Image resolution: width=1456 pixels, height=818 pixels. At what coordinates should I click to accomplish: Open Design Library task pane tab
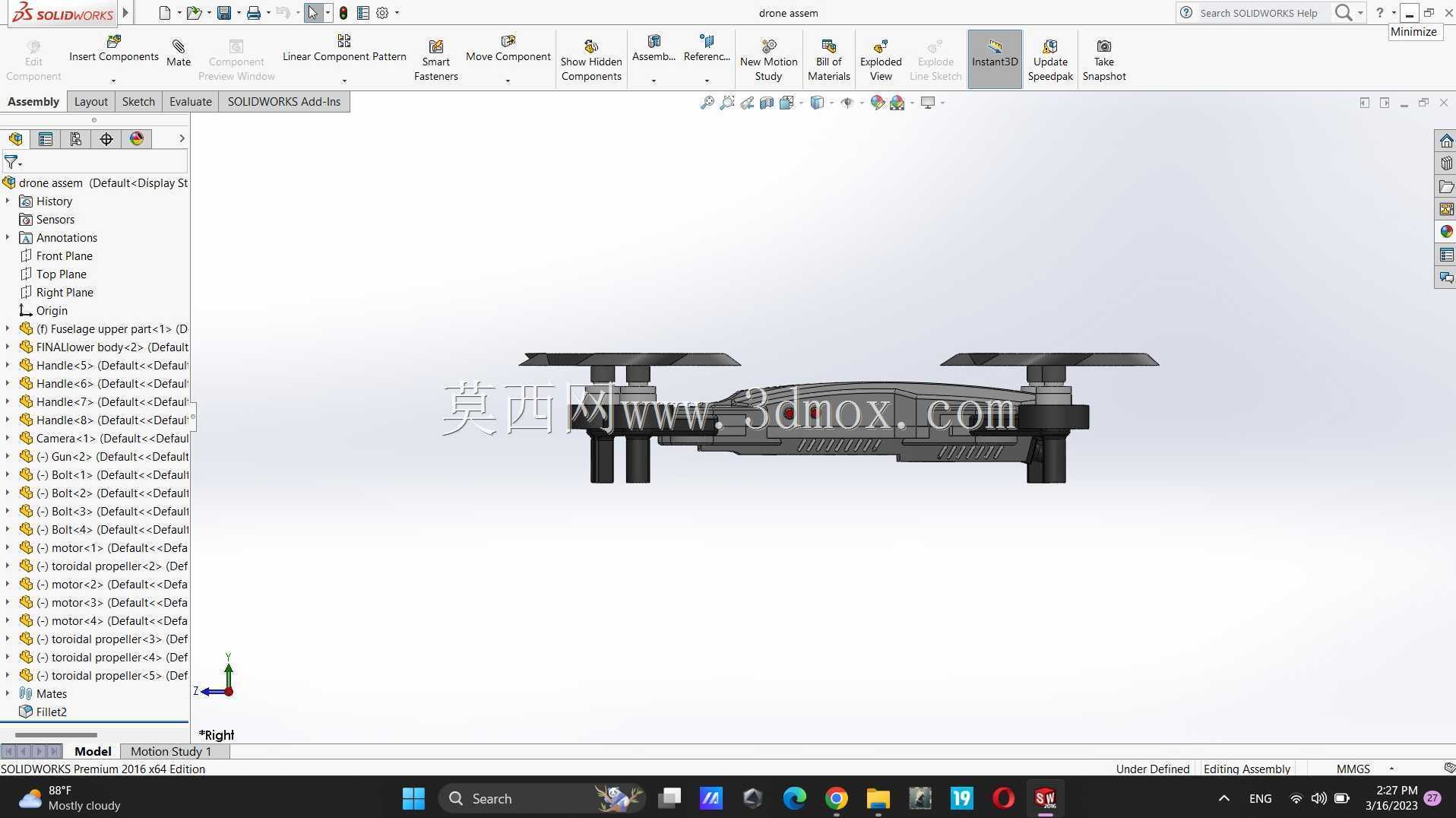(x=1446, y=163)
